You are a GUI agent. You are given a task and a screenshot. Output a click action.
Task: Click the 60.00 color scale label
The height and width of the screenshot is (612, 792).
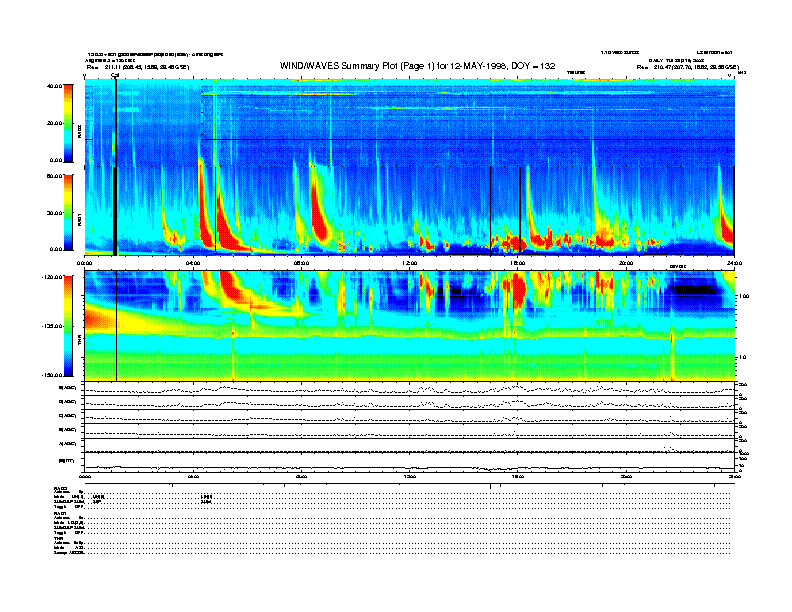[54, 176]
